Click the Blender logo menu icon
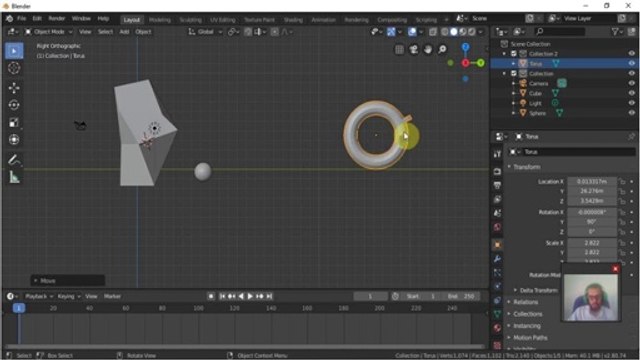This screenshot has width=640, height=360. click(x=9, y=19)
